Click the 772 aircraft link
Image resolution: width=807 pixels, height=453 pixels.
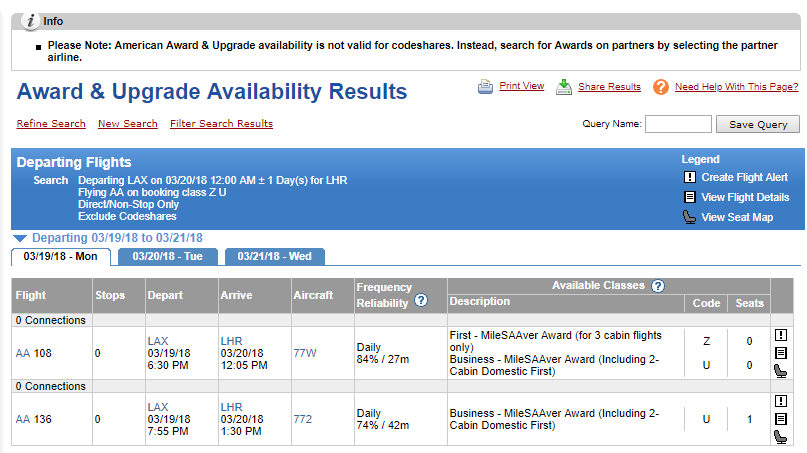click(303, 419)
